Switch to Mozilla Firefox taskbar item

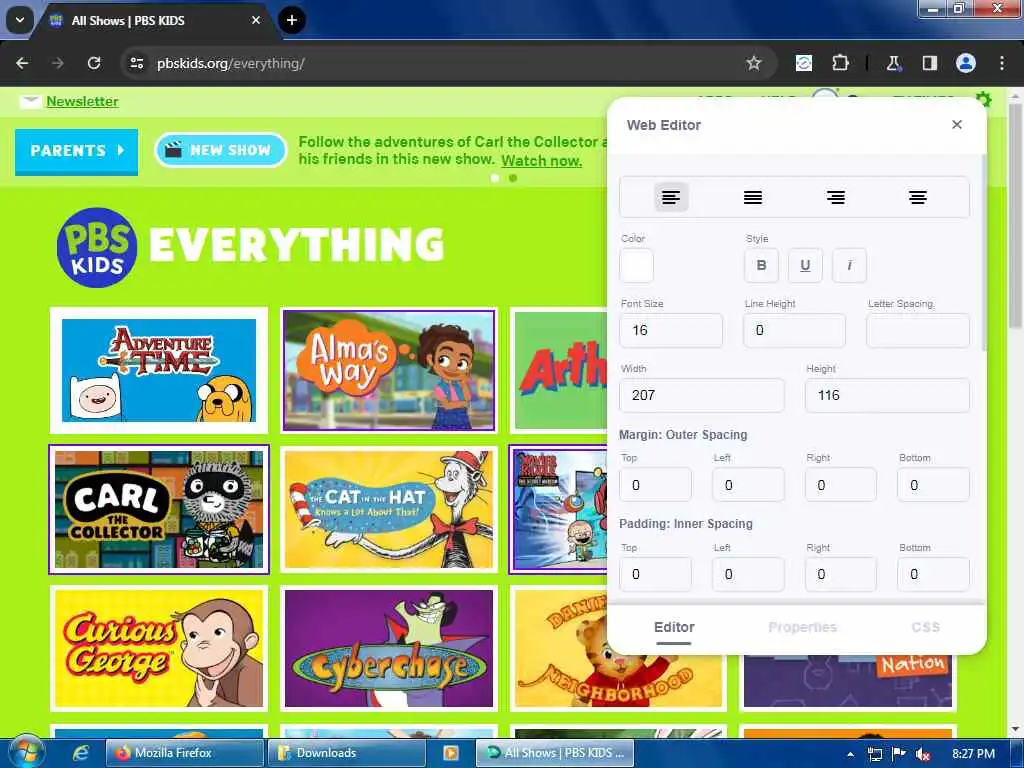tap(185, 753)
